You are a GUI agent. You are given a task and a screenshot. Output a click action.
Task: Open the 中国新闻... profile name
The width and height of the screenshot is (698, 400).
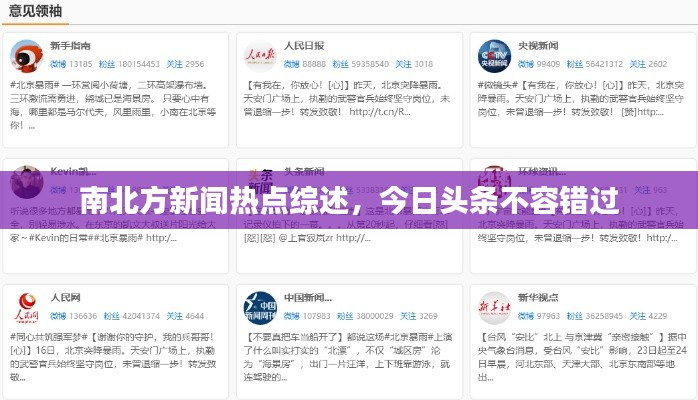pyautogui.click(x=308, y=297)
